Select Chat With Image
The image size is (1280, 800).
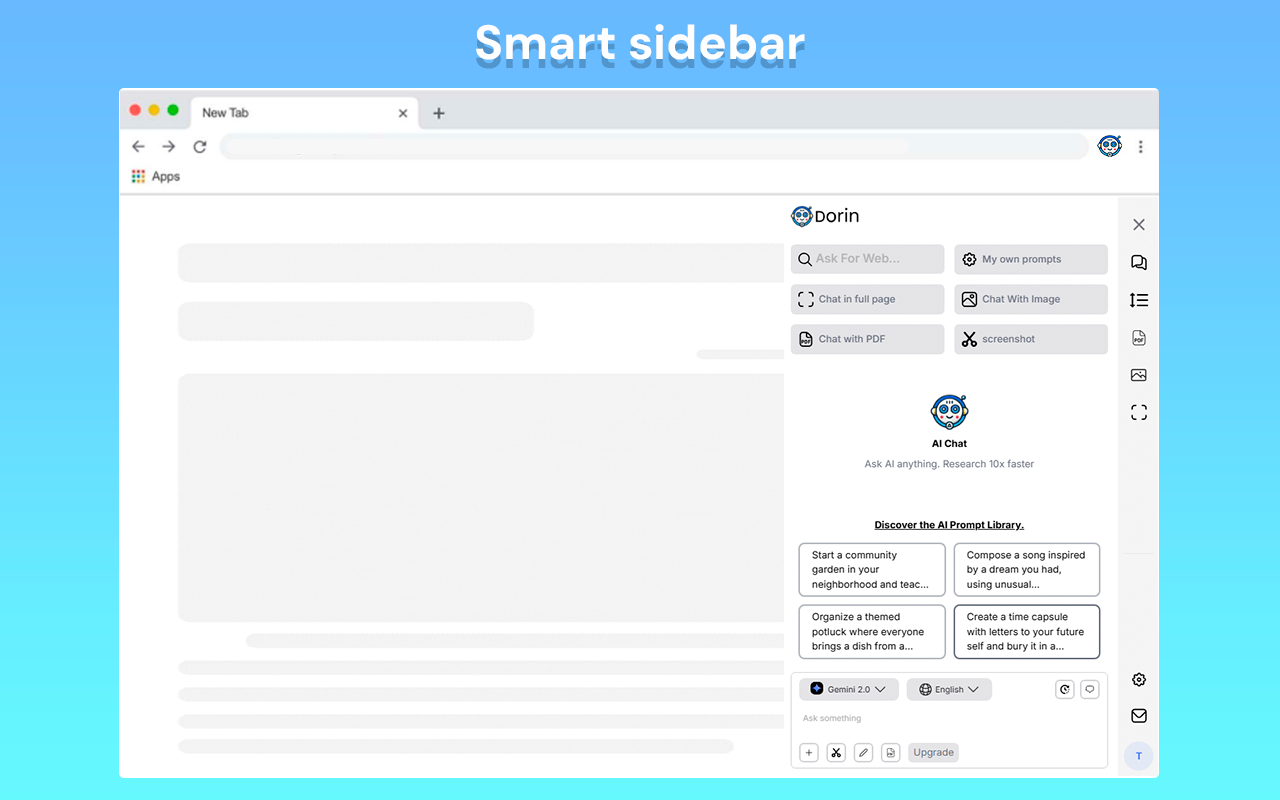1031,299
